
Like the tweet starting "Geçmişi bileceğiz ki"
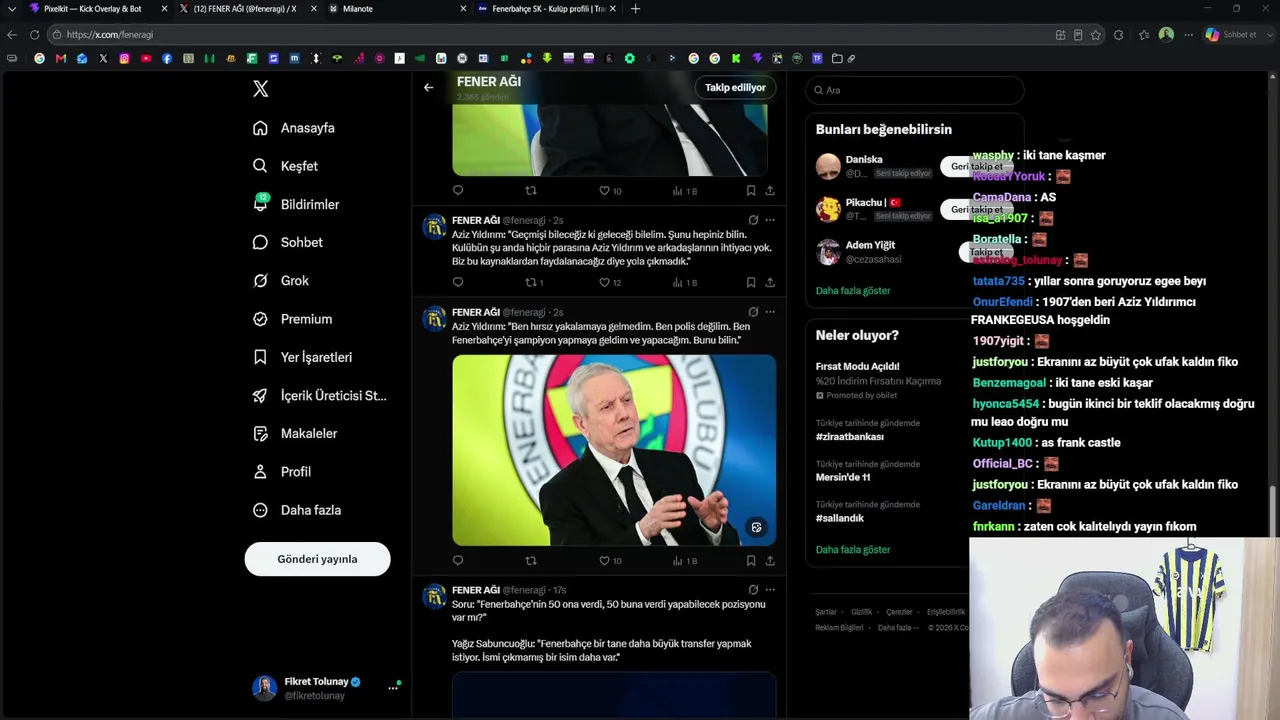coord(610,283)
